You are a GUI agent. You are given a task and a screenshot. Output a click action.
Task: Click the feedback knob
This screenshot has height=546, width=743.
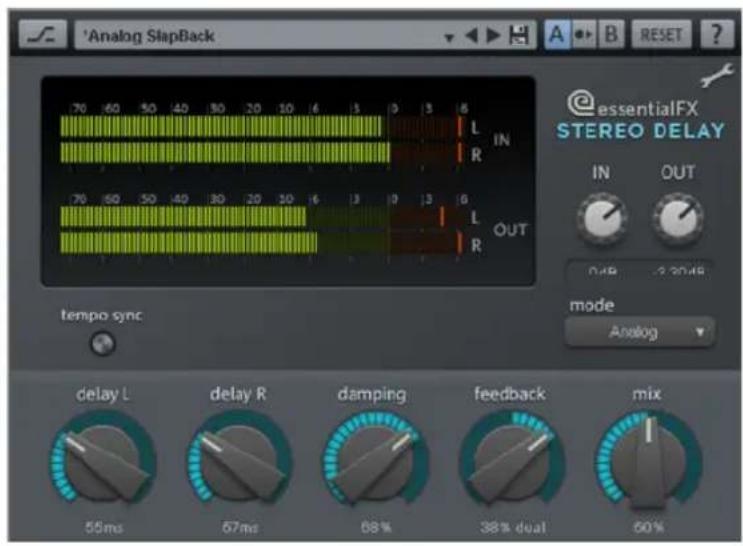(512, 460)
